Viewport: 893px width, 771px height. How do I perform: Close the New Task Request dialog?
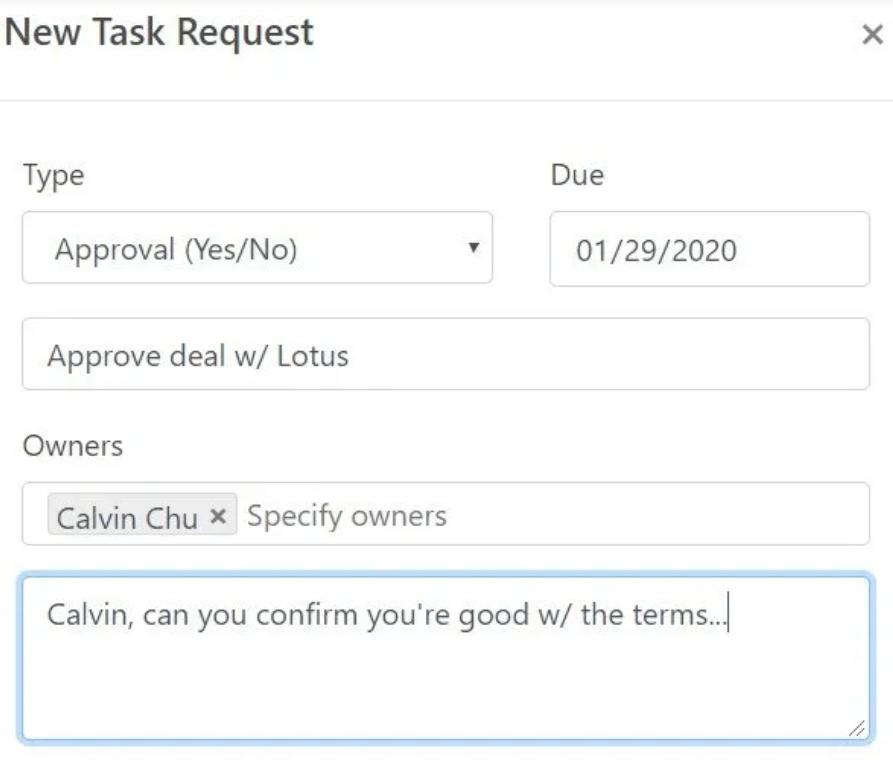[871, 35]
